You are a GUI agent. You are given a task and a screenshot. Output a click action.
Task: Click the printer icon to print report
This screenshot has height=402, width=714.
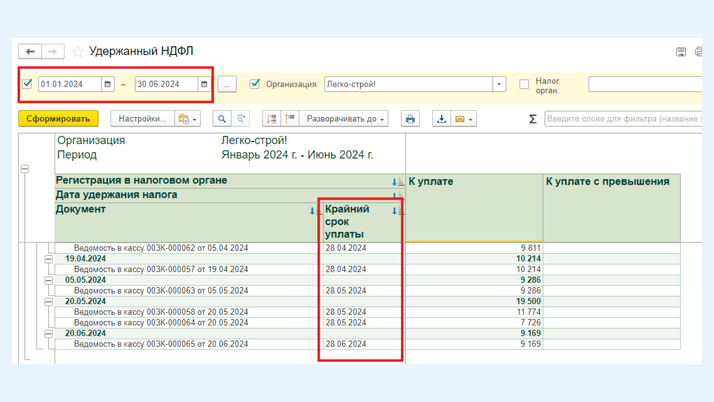click(x=410, y=119)
